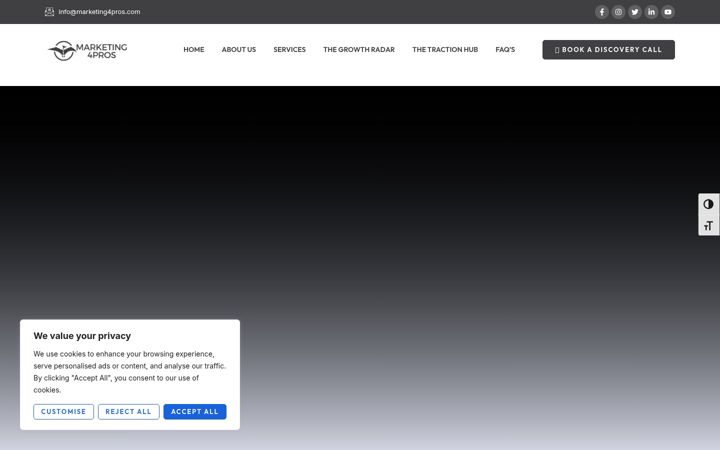Open the YouTube social icon
Image resolution: width=720 pixels, height=450 pixels.
(668, 12)
